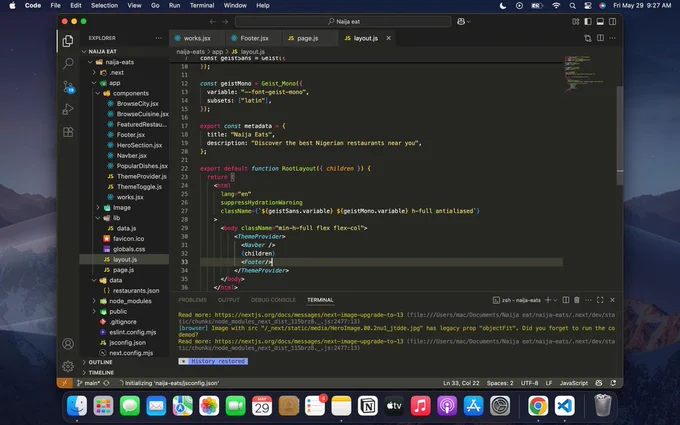Open Notion from the Dock
Viewport: 680px width, 425px height.
[368, 406]
